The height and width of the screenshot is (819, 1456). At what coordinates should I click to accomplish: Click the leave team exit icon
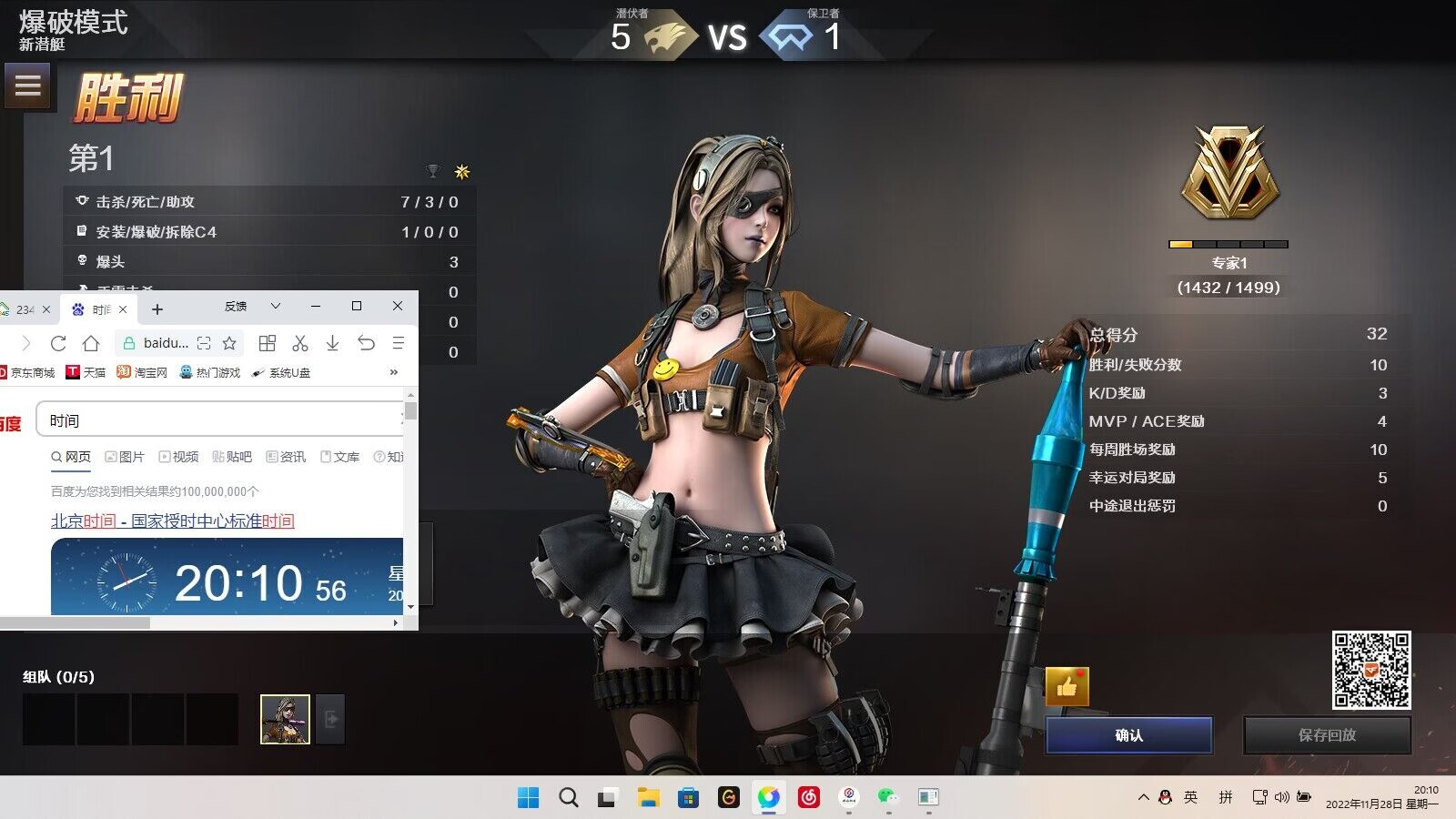tap(331, 719)
